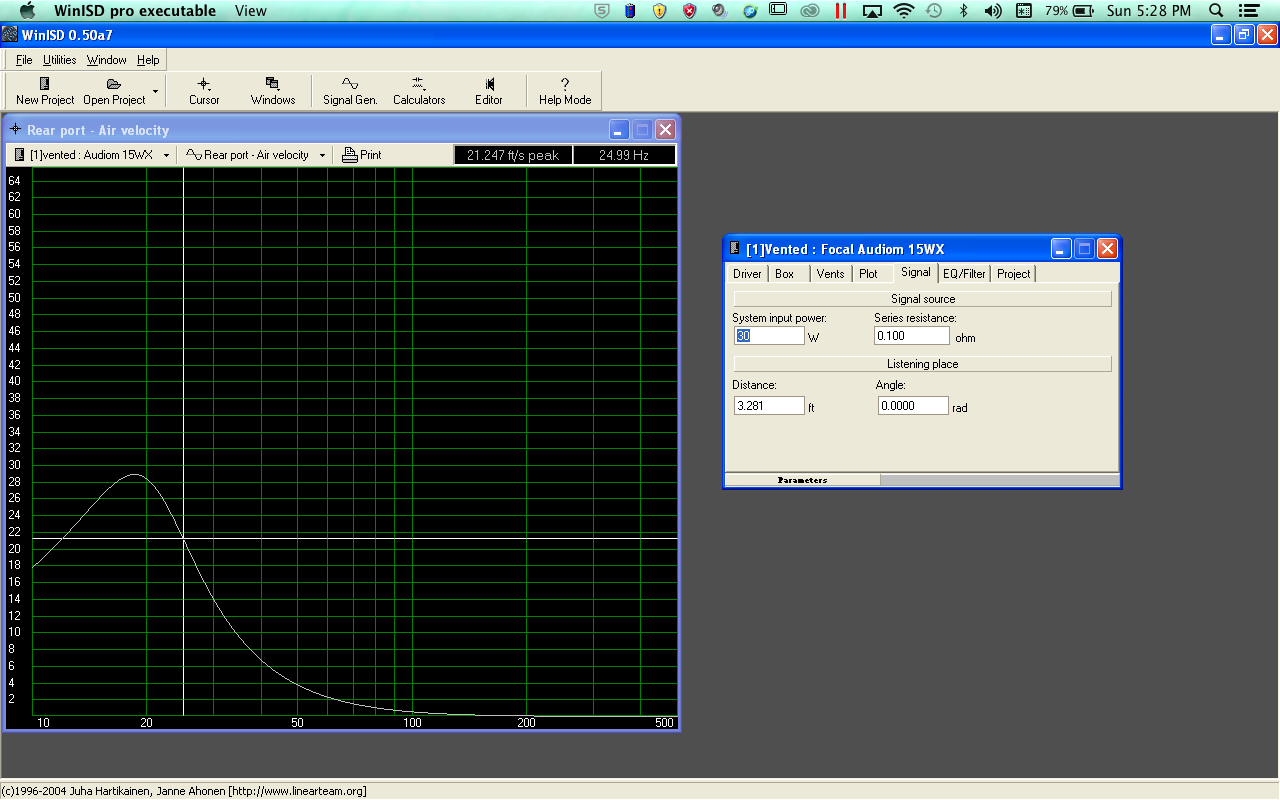1280x800 pixels.
Task: Minimize the Focal Audiom 15WX project window
Action: 1060,249
